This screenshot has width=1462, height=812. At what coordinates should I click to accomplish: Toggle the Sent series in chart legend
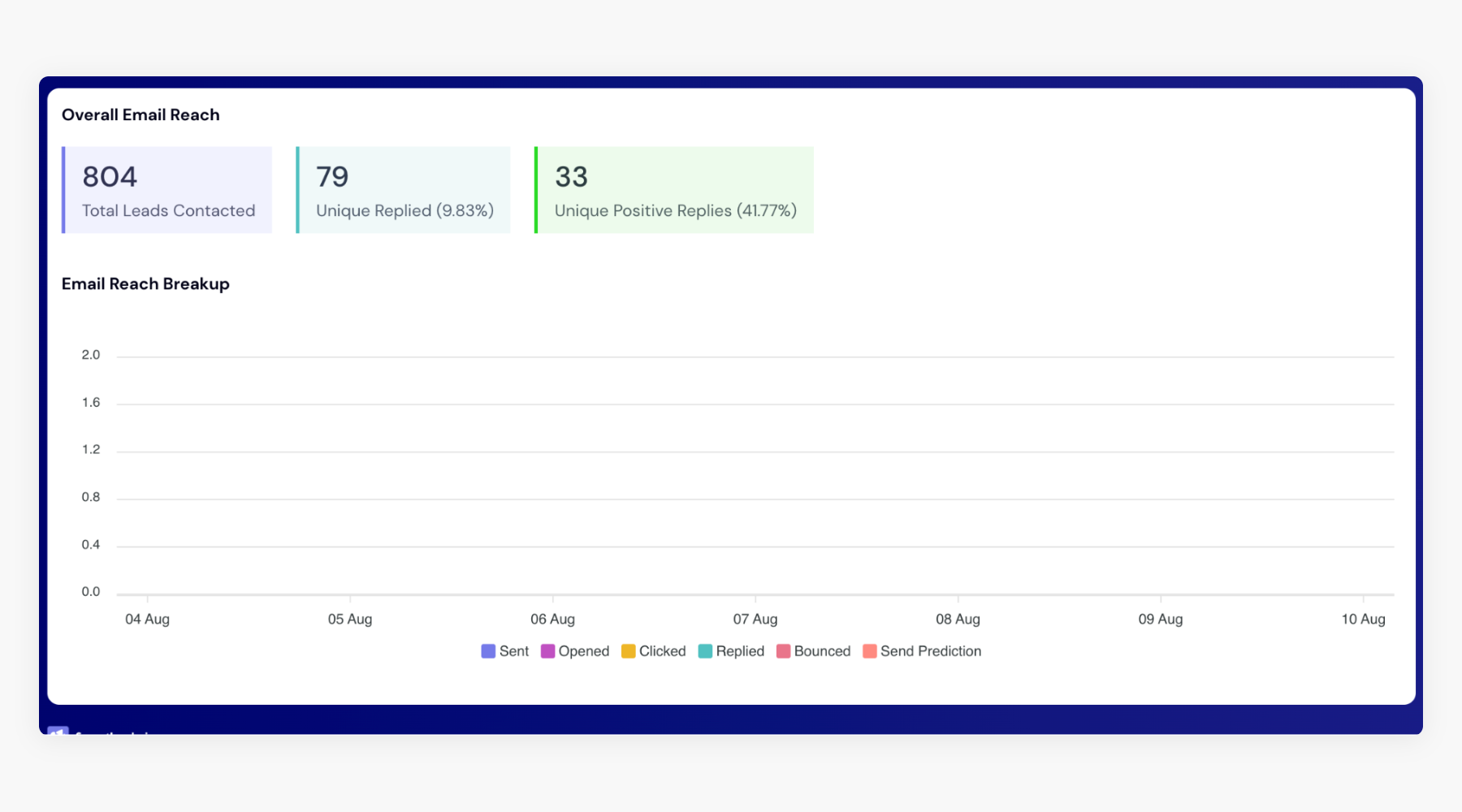(x=505, y=651)
